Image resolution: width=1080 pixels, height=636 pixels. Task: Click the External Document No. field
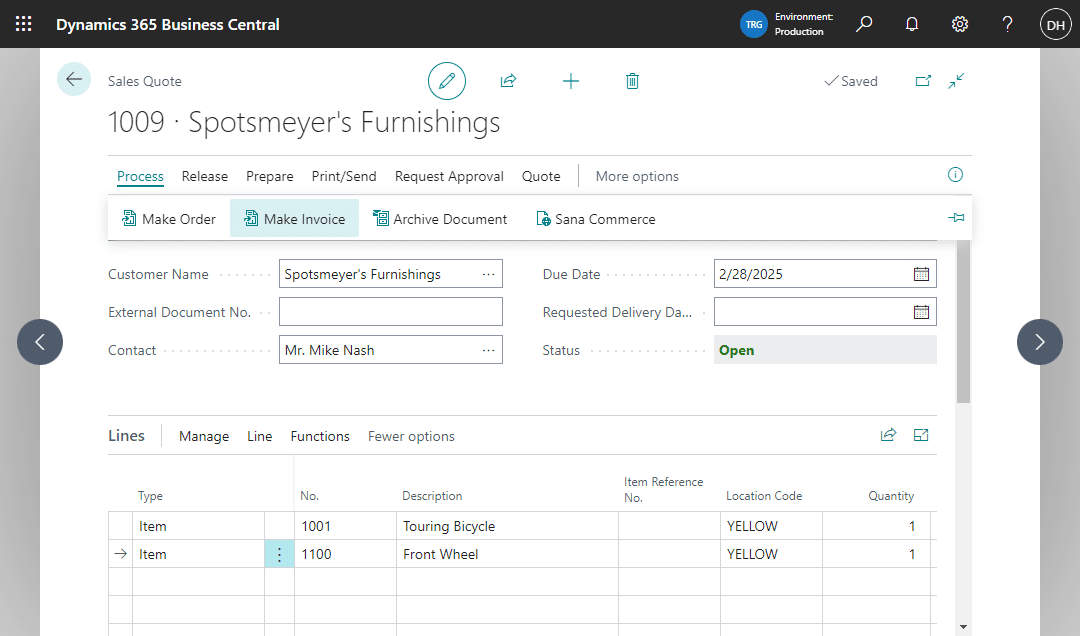(x=391, y=312)
